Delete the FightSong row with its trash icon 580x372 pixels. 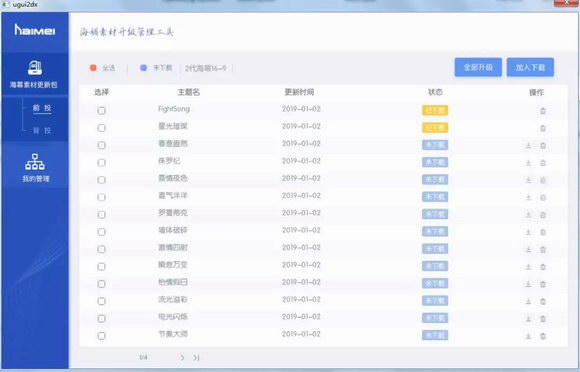tap(543, 111)
